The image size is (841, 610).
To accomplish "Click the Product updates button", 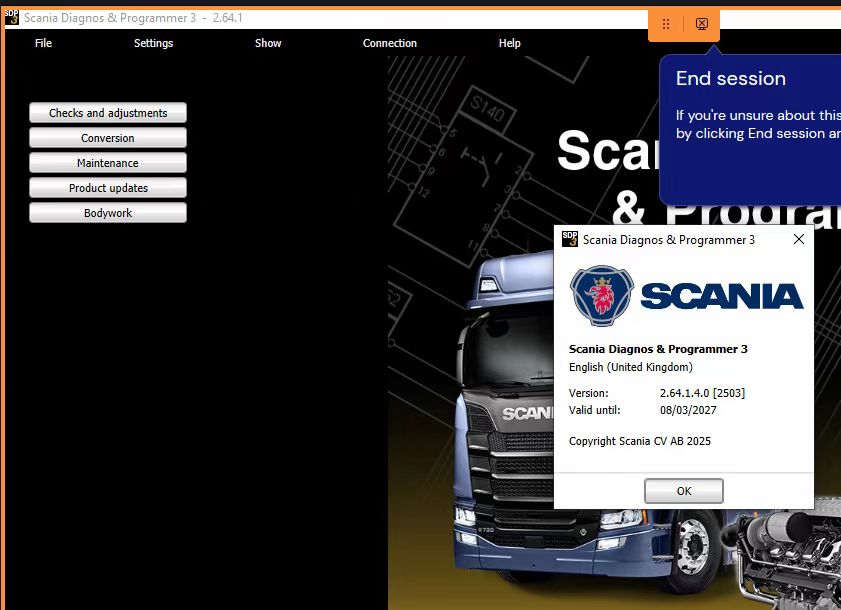I will point(108,188).
